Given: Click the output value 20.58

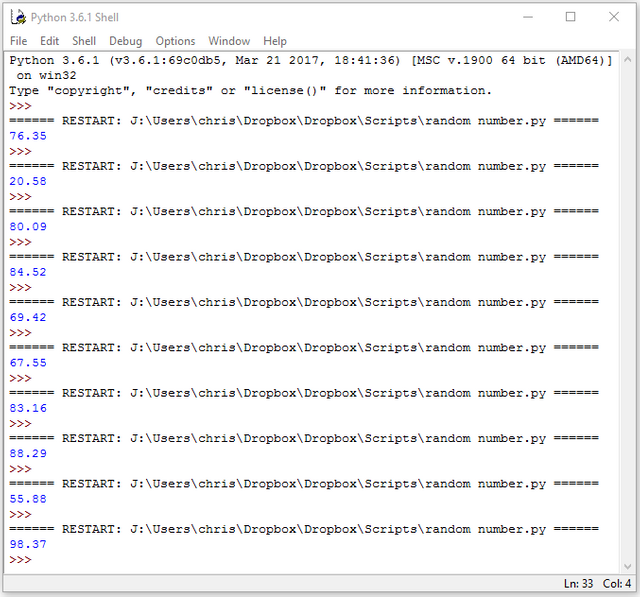Looking at the screenshot, I should (28, 181).
